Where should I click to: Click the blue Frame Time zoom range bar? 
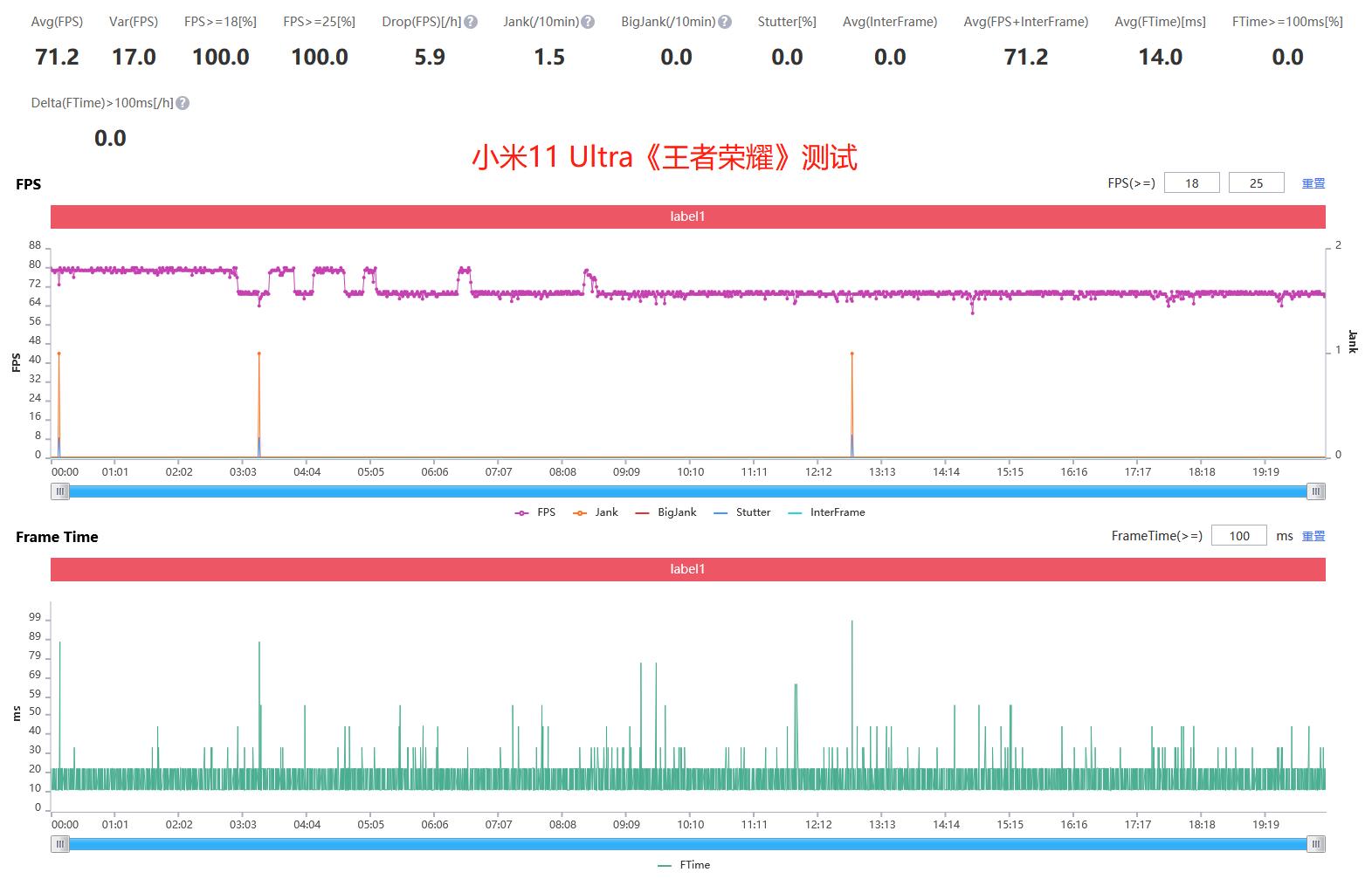click(x=687, y=844)
